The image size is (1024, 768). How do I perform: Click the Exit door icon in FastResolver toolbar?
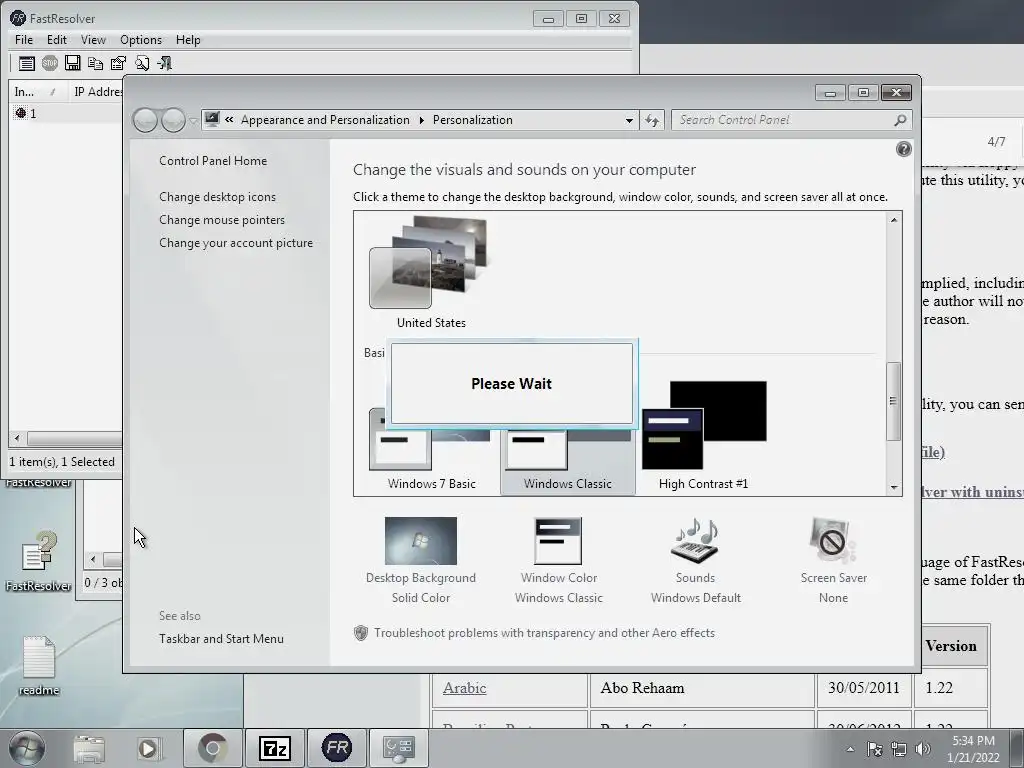pos(165,63)
